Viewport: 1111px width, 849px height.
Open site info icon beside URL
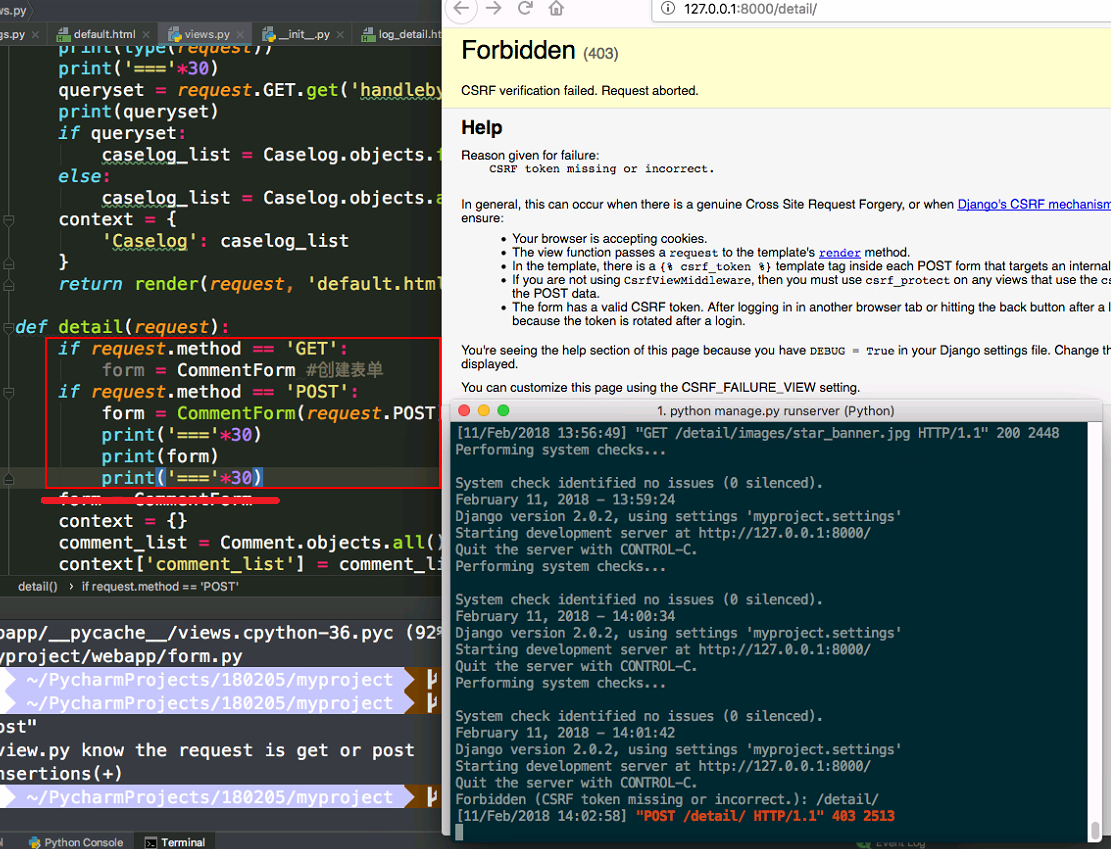[667, 9]
